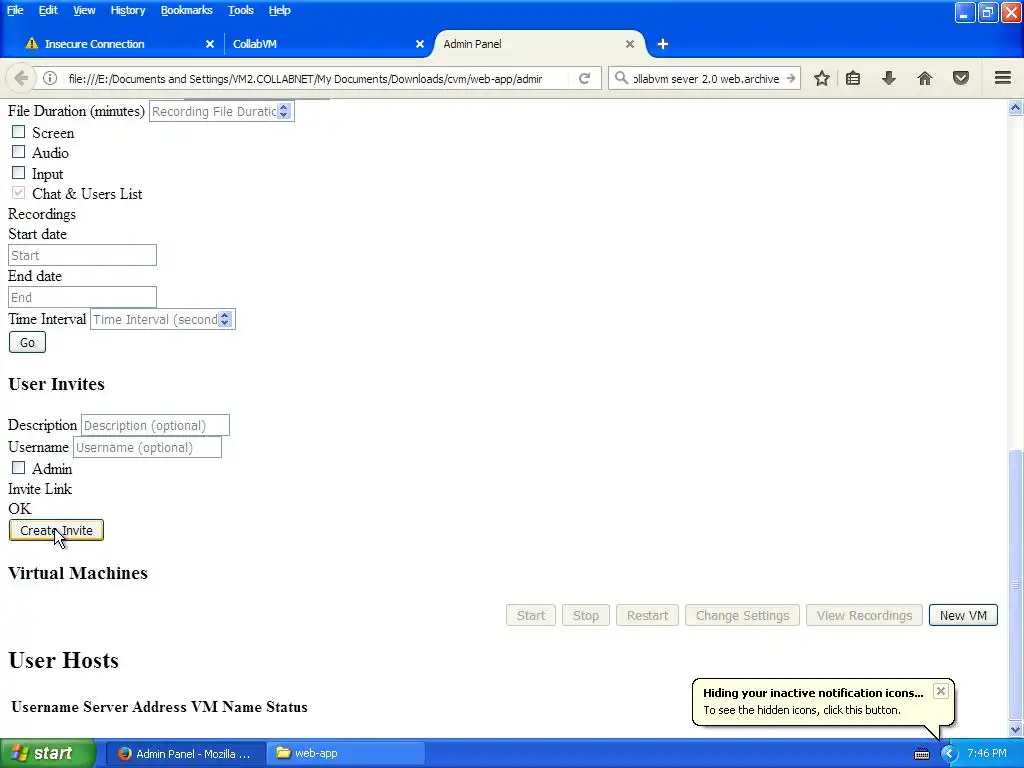Show hidden tray icons chevron
Image resolution: width=1024 pixels, height=768 pixels.
948,754
